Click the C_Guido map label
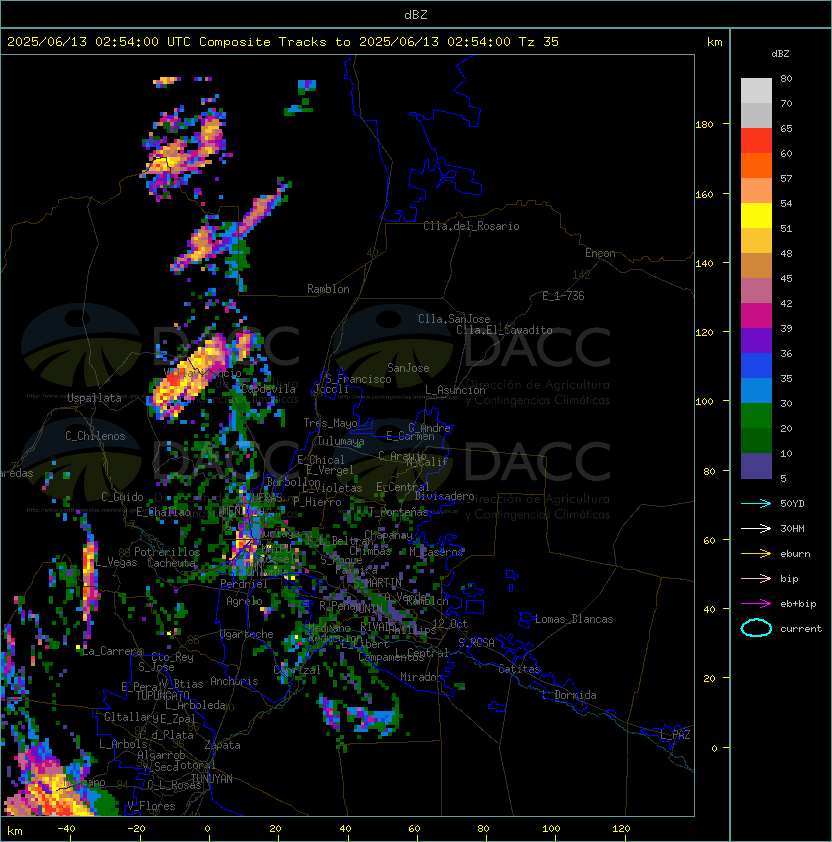Viewport: 832px width, 842px height. pyautogui.click(x=122, y=497)
